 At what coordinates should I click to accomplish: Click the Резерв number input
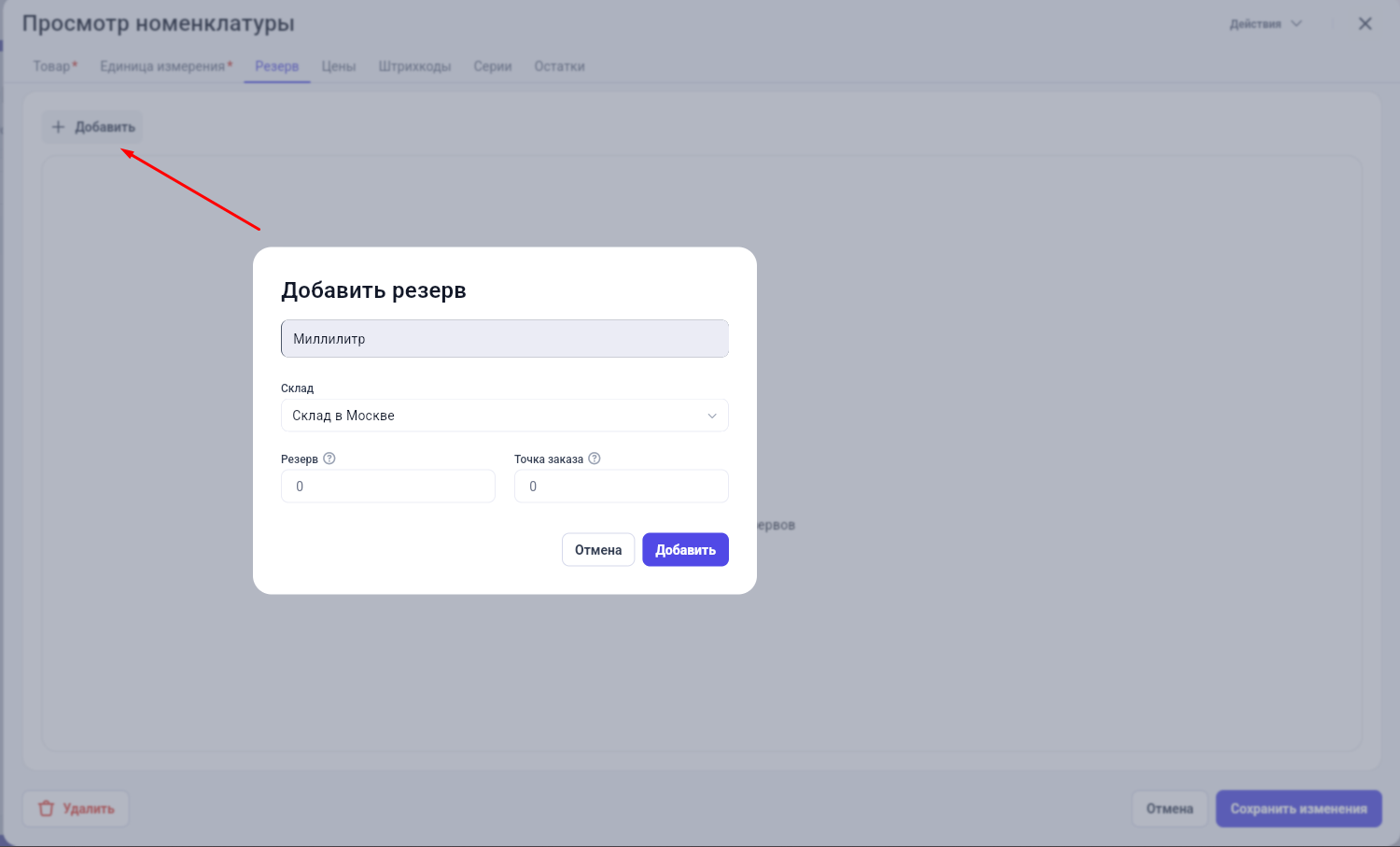click(388, 487)
